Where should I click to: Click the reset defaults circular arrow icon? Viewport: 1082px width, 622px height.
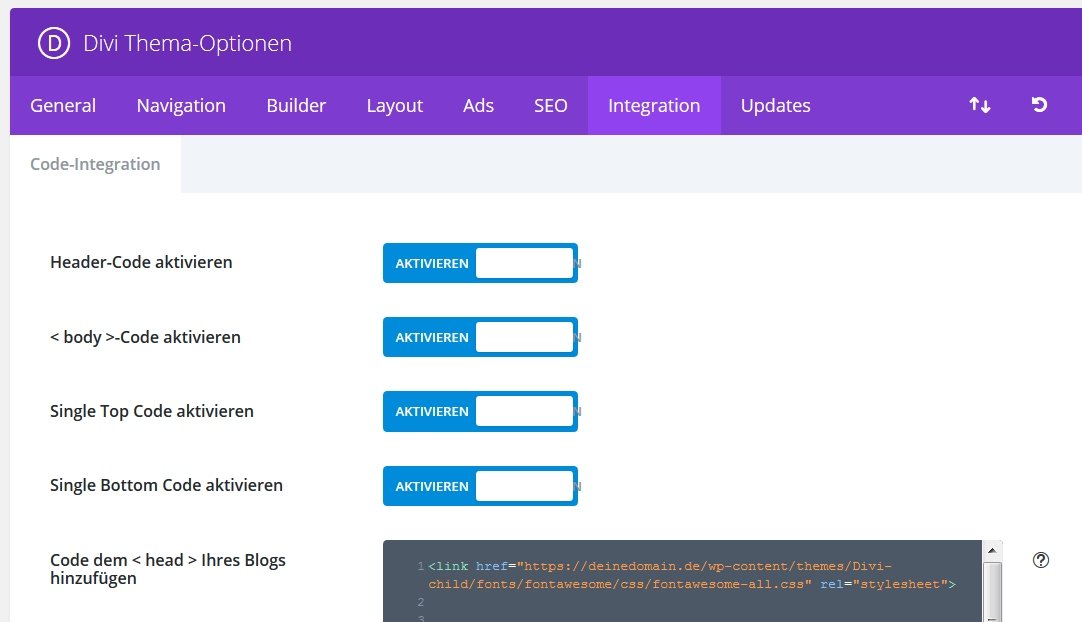(x=1040, y=104)
